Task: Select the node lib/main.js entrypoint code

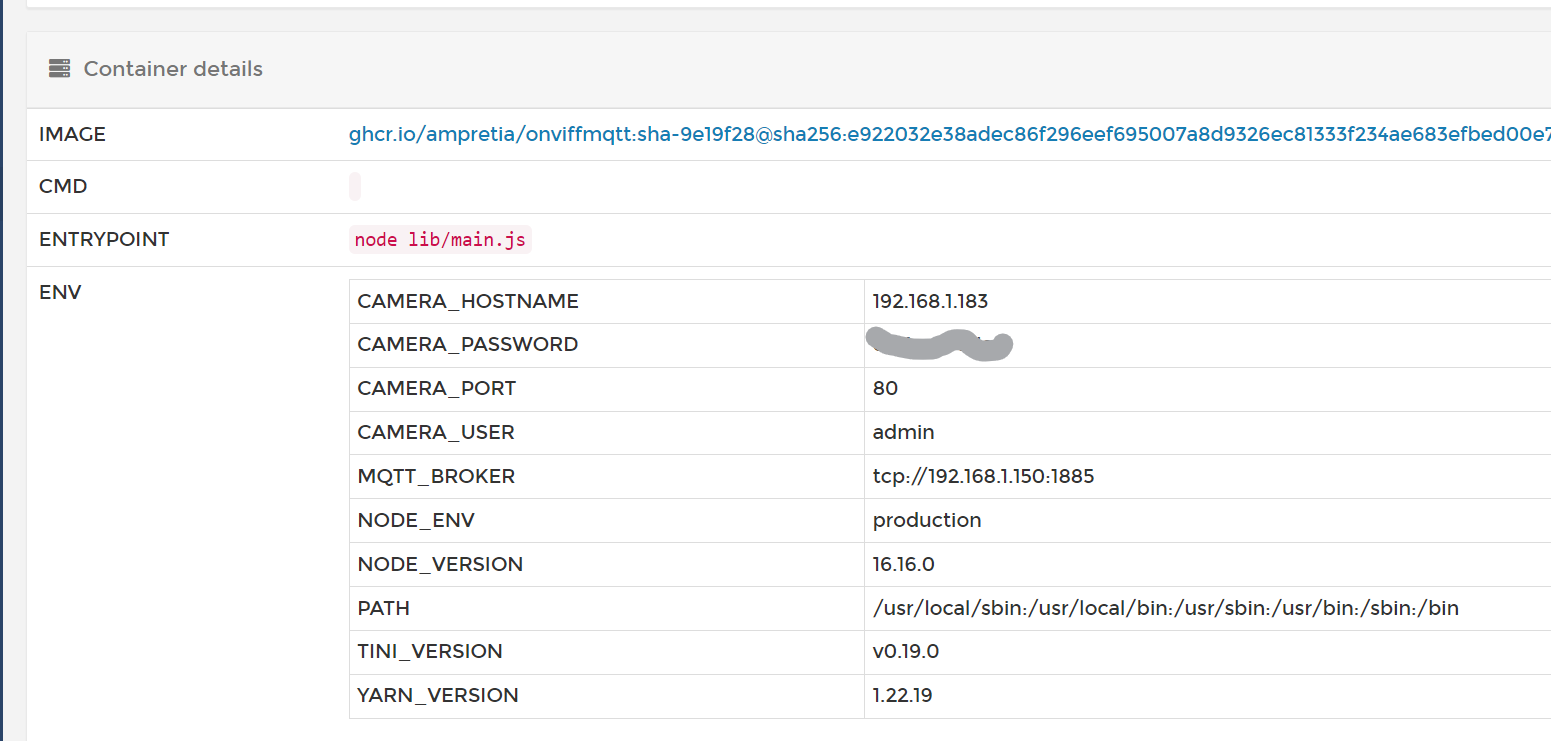Action: pyautogui.click(x=439, y=240)
